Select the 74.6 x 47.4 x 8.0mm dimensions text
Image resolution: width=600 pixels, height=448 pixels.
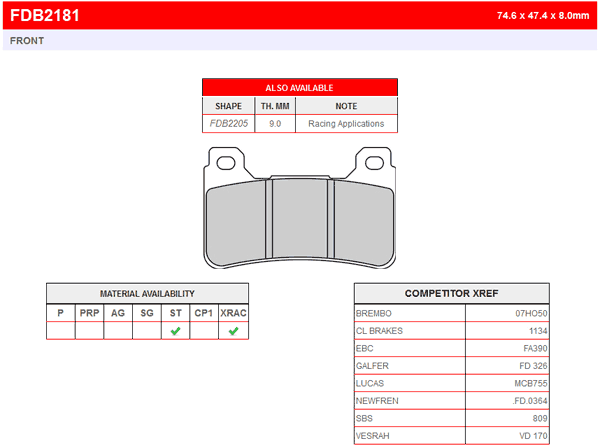(543, 16)
